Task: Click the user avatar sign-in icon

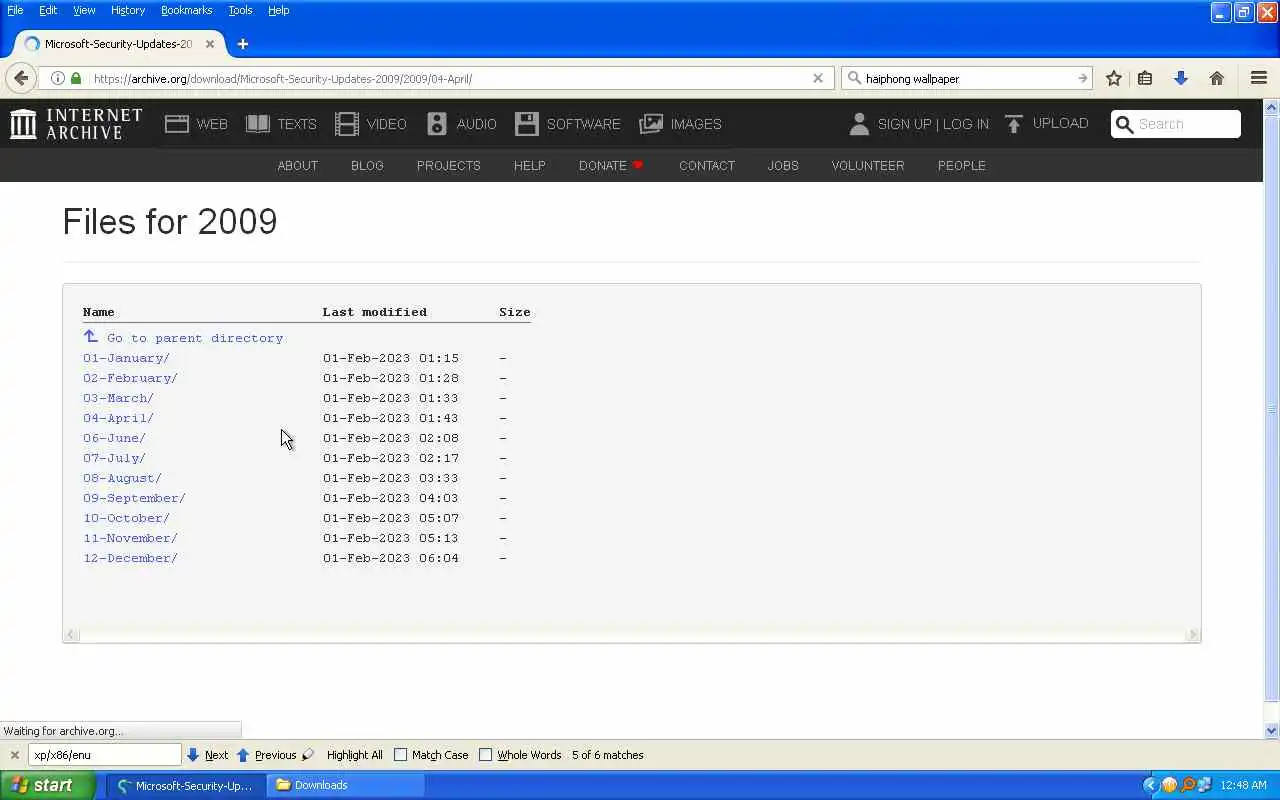Action: 859,124
